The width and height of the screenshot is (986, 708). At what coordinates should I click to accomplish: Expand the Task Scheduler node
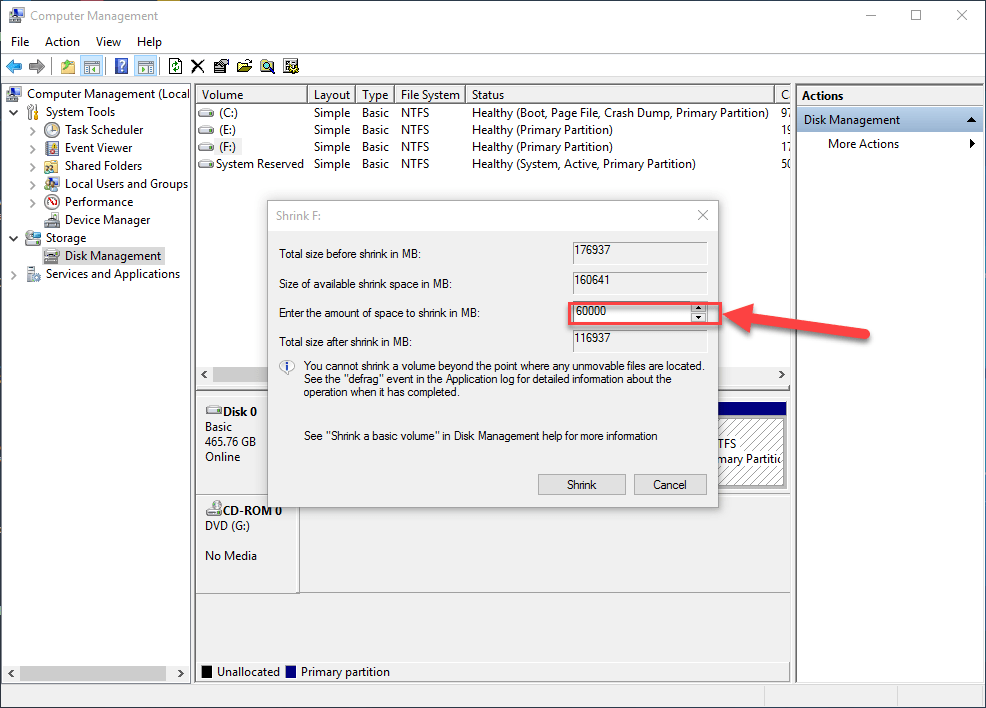[x=32, y=130]
